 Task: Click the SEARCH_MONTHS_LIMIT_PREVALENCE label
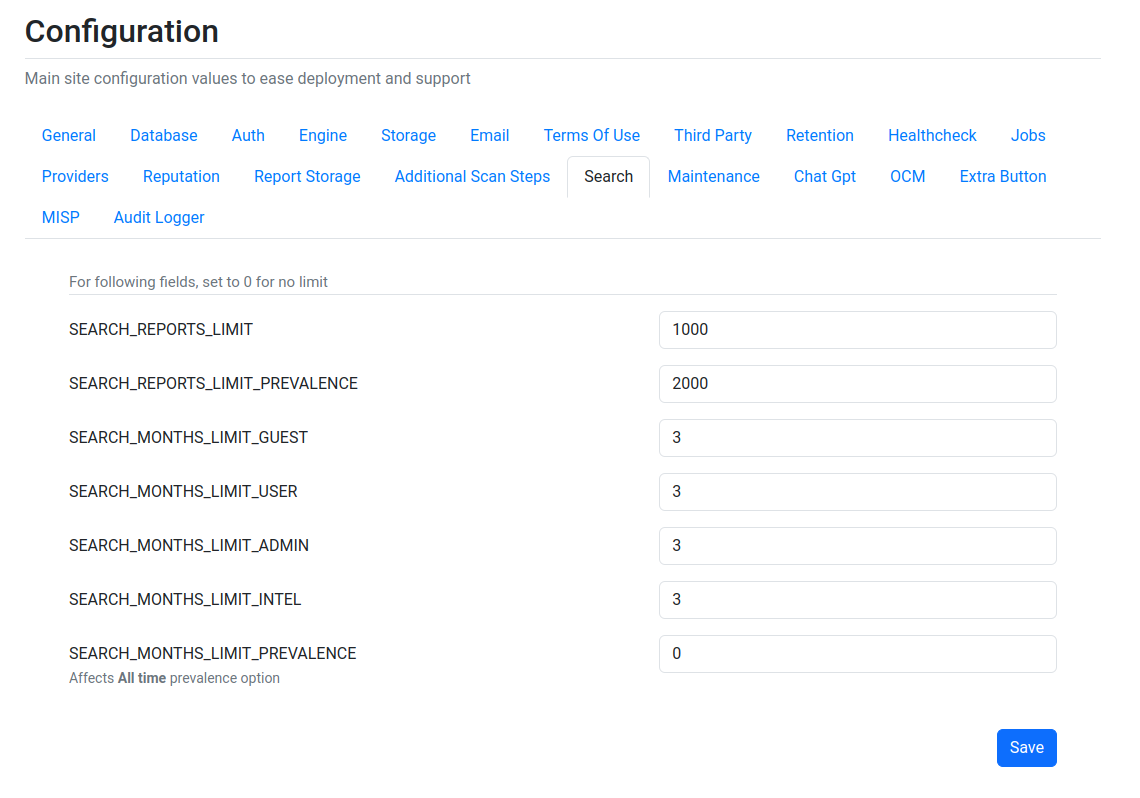[x=212, y=654]
